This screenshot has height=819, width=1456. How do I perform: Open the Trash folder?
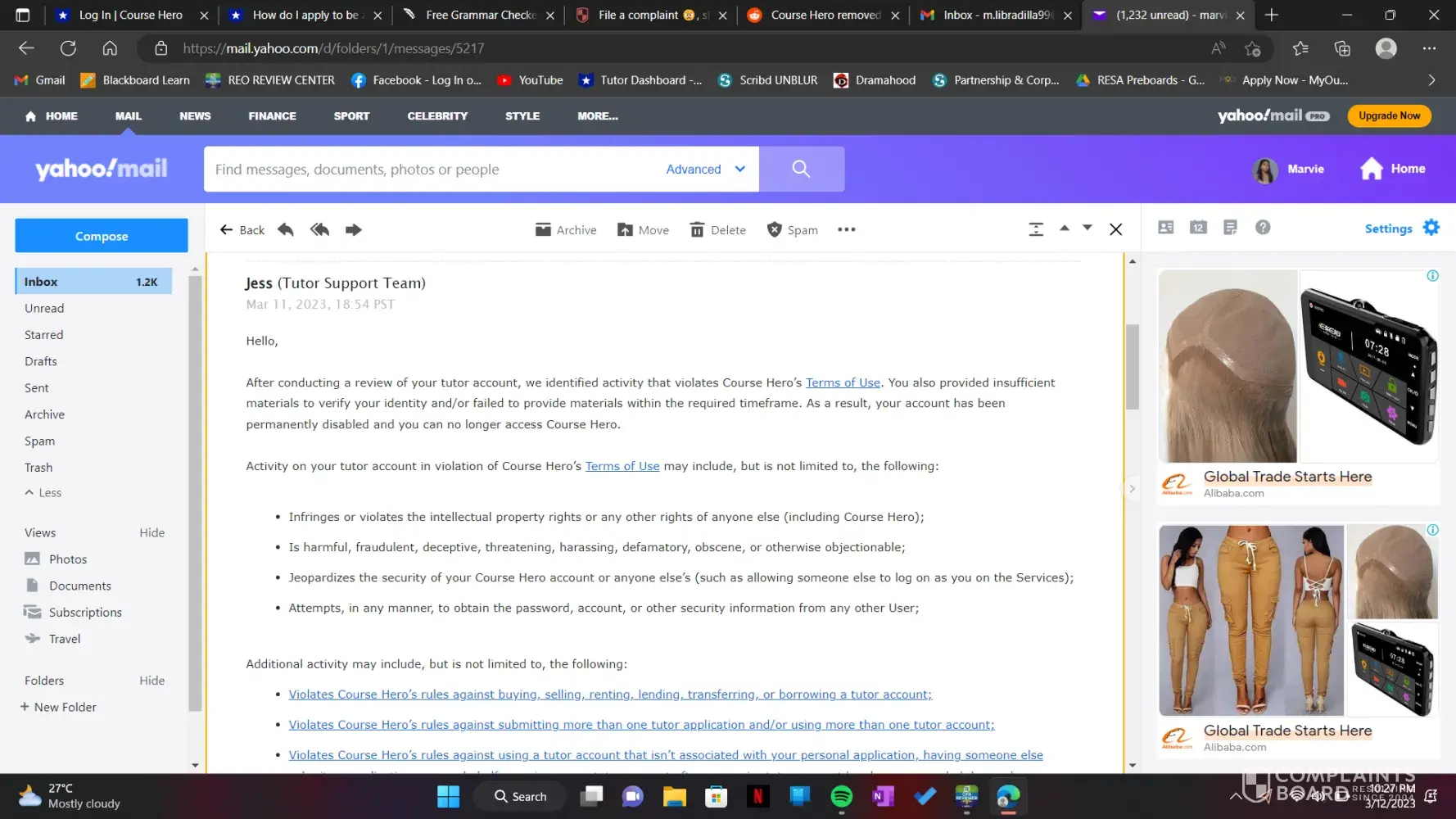[38, 468]
